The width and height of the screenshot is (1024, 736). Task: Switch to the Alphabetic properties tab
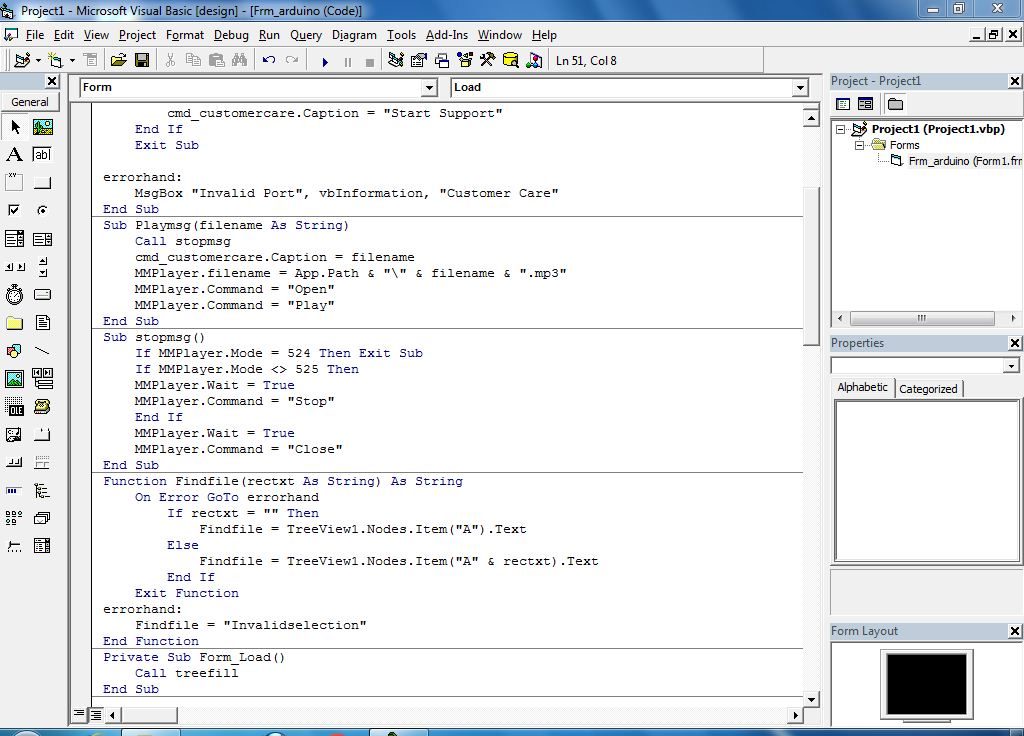(x=861, y=387)
